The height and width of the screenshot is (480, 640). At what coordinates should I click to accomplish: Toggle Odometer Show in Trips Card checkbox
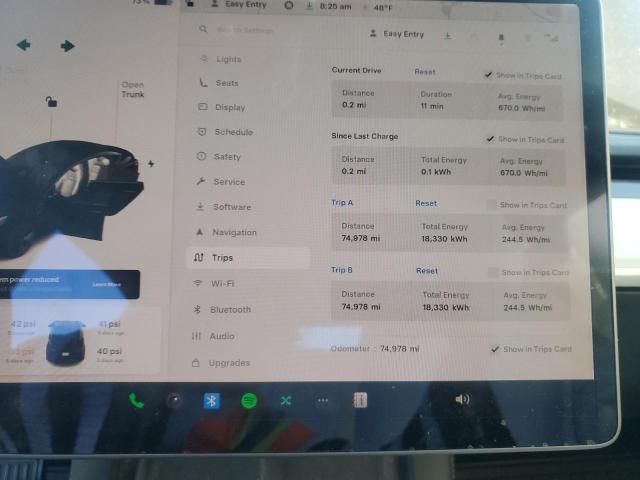495,349
